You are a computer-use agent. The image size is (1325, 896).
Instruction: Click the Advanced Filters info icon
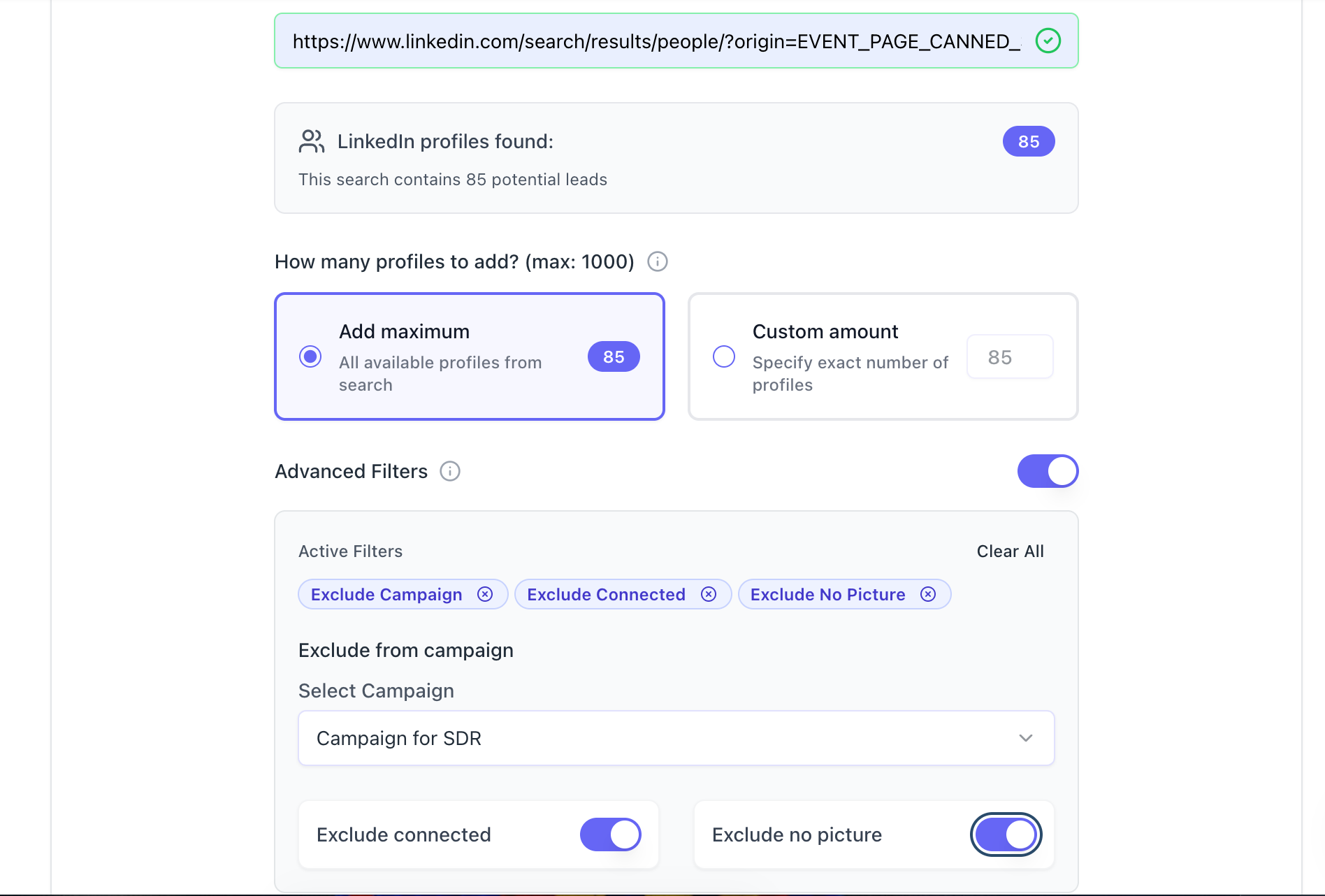pyautogui.click(x=449, y=471)
